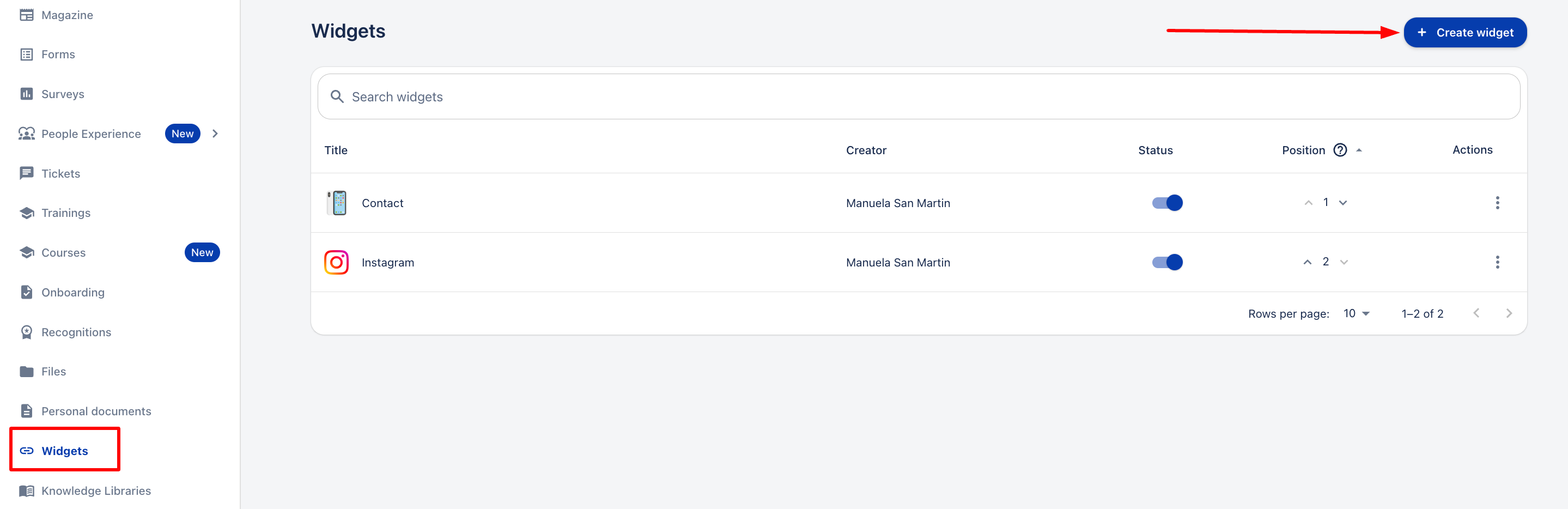Open the rows per page dropdown
Screen dimensions: 1568x509
1356,313
